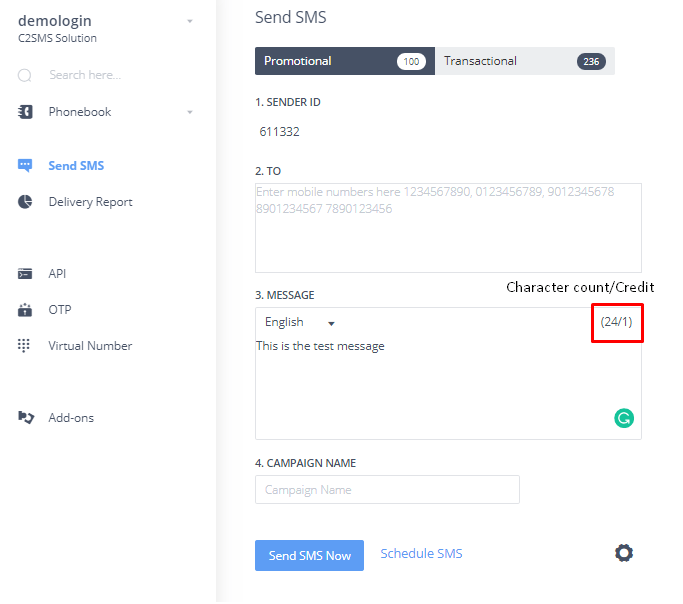The width and height of the screenshot is (683, 604).
Task: Click the Phonebook sidebar icon
Action: [26, 112]
